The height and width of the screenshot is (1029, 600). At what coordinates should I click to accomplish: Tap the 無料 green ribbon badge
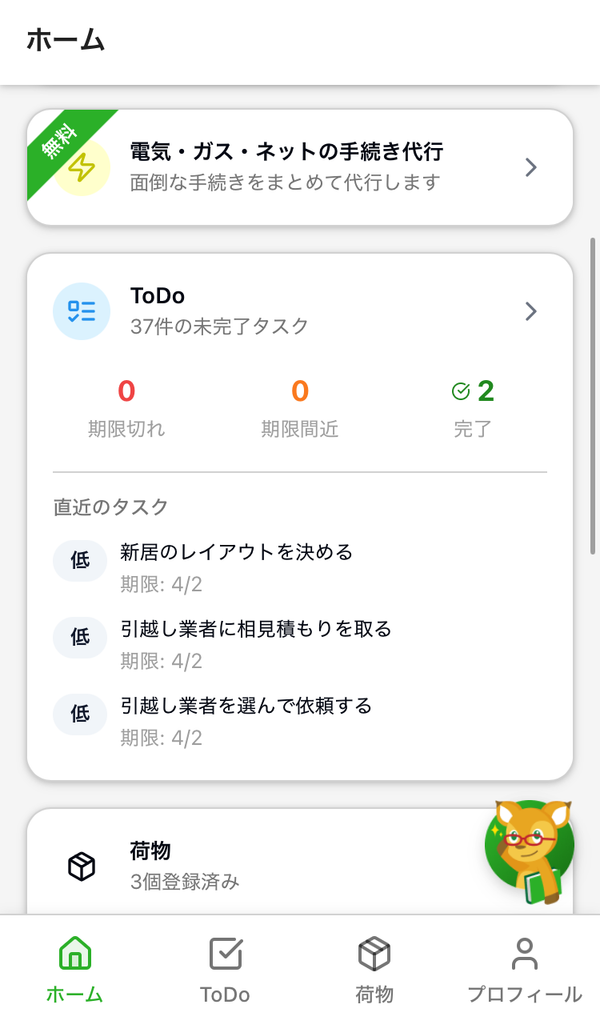(x=60, y=142)
